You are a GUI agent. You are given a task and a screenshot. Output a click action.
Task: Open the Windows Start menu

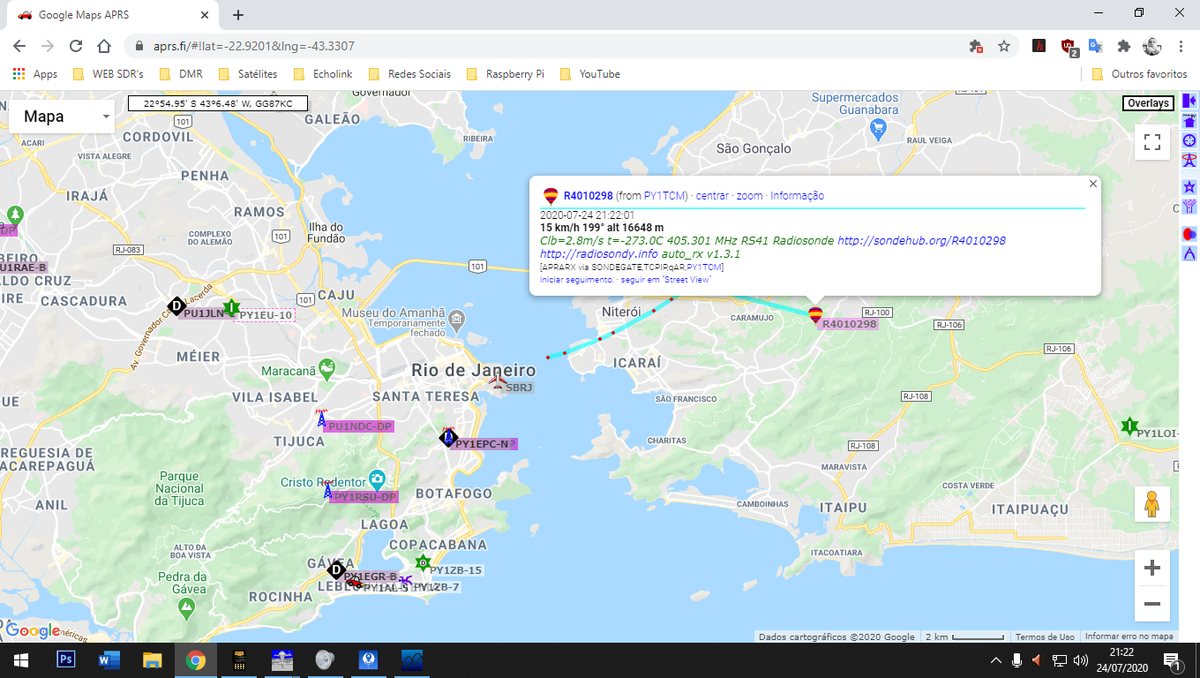[20, 660]
